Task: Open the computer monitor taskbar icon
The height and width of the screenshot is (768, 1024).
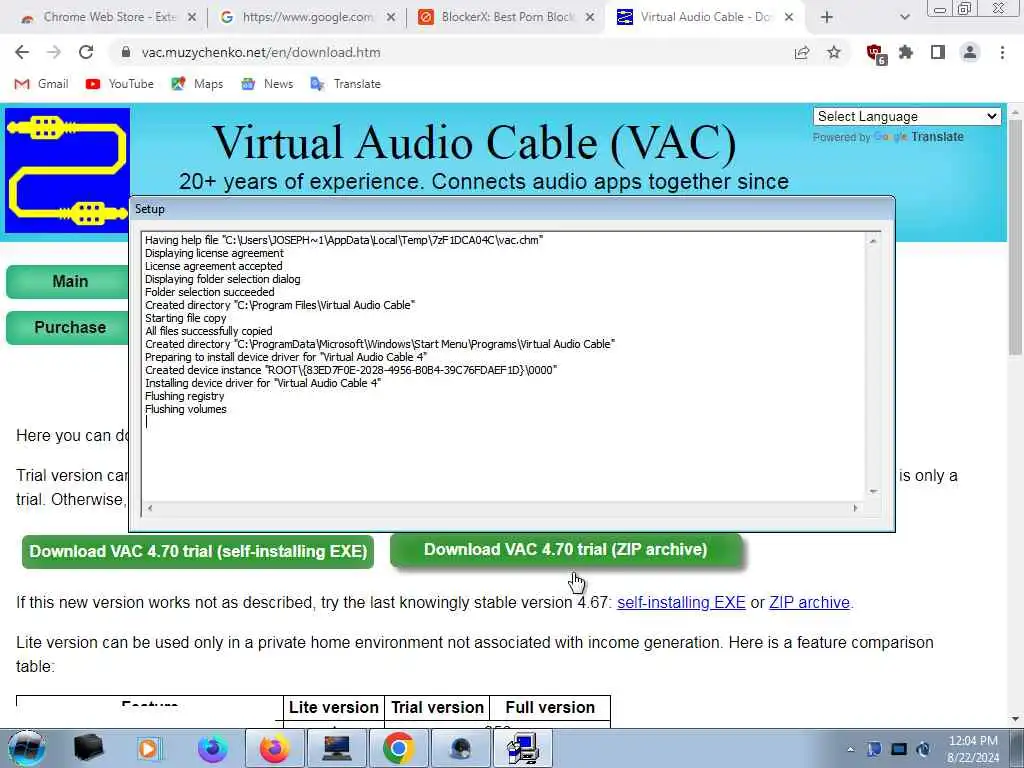Action: click(337, 748)
